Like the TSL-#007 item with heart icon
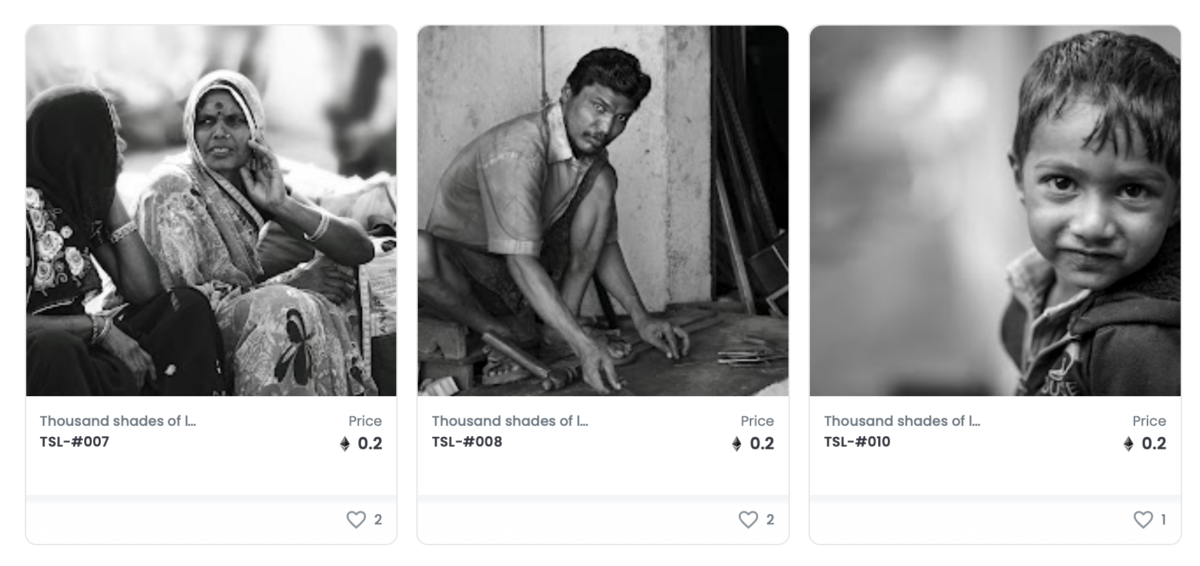 coord(356,519)
